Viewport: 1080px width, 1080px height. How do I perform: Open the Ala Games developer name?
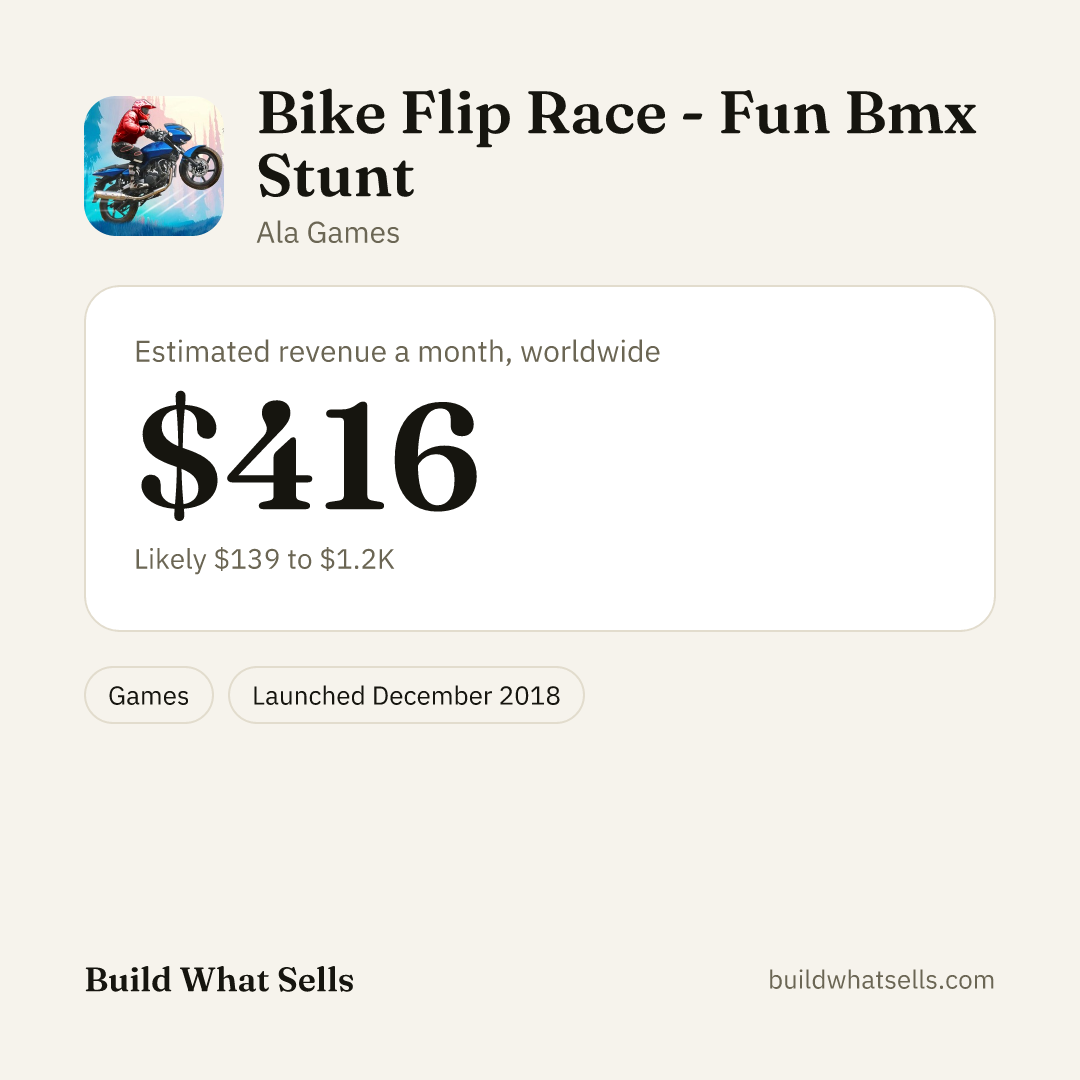(328, 233)
